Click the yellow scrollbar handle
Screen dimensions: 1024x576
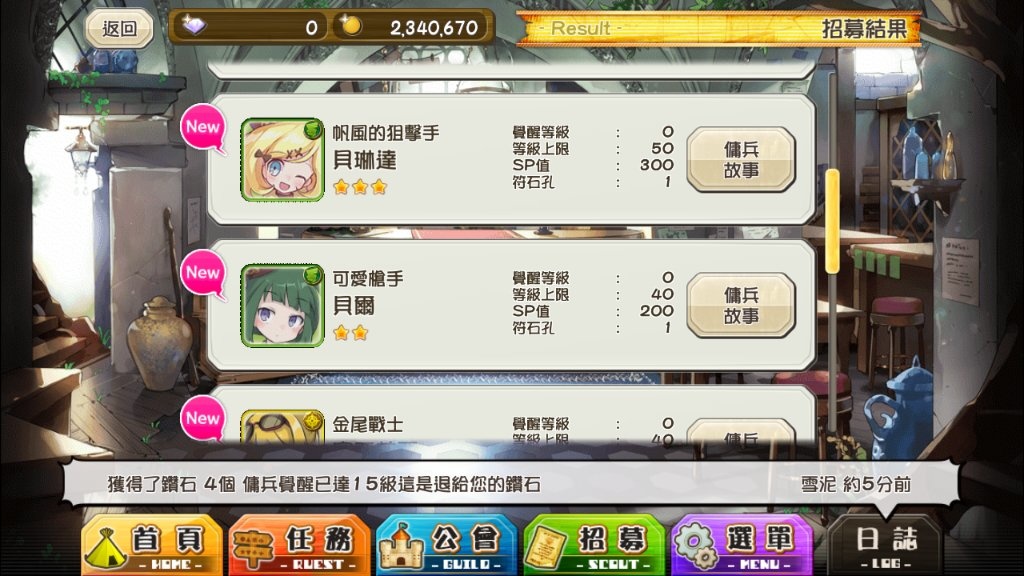(x=833, y=221)
